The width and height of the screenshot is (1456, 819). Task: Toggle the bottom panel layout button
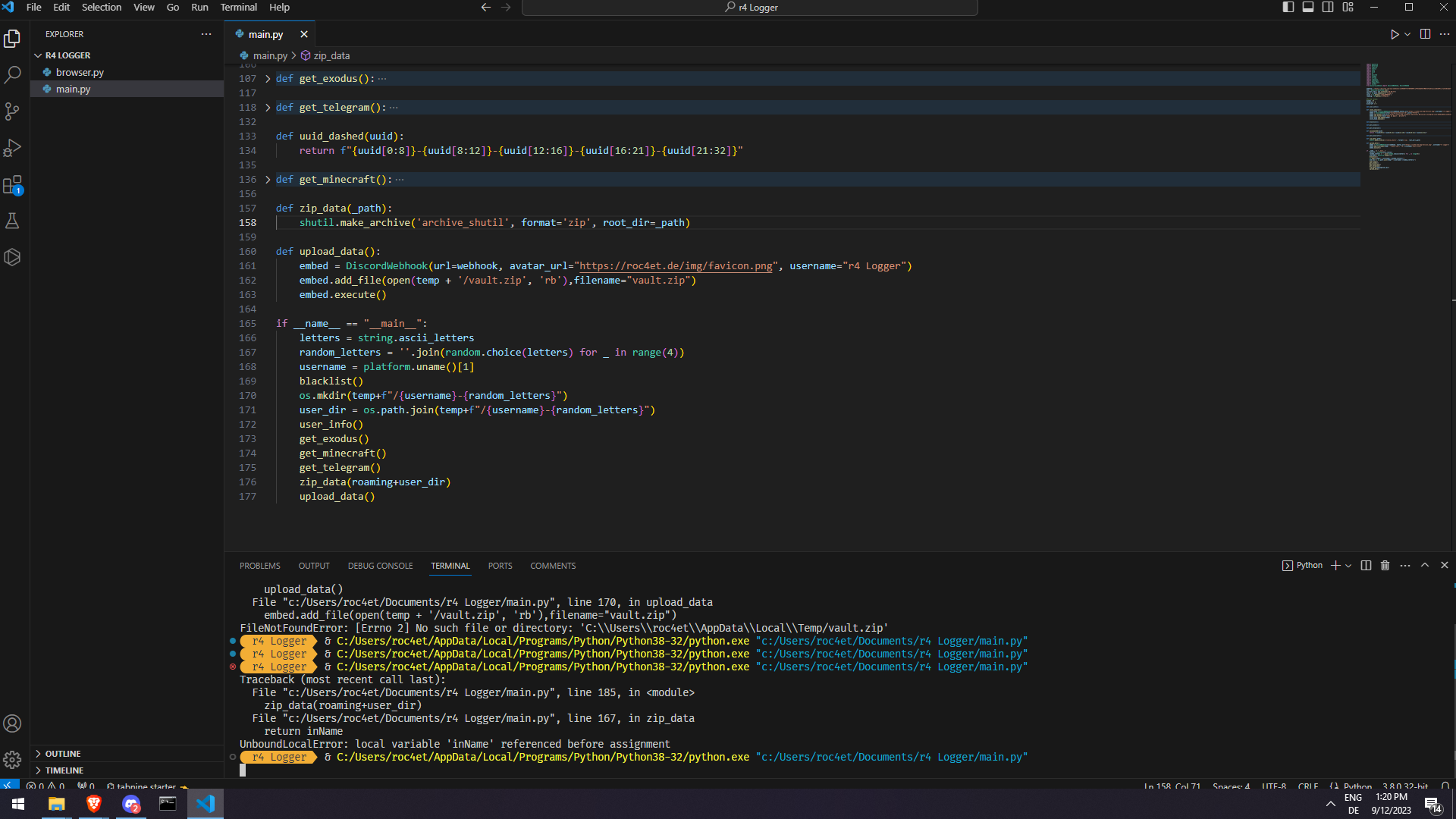1308,8
